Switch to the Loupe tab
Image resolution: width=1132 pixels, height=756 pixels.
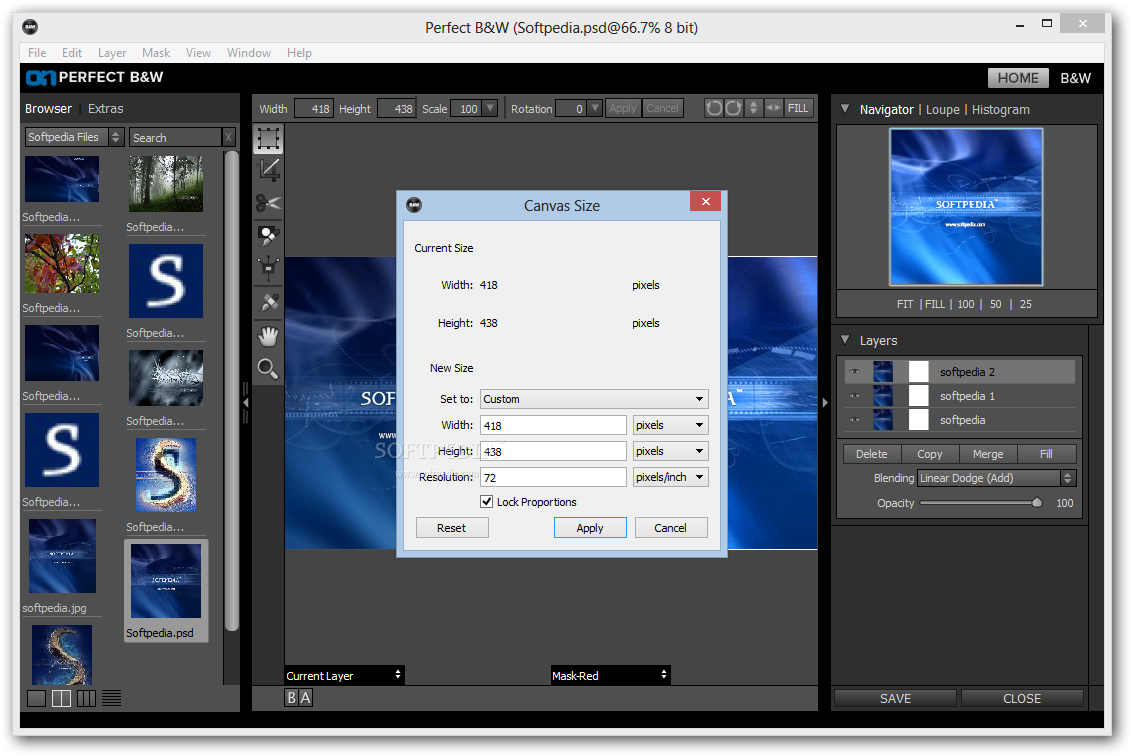[943, 110]
